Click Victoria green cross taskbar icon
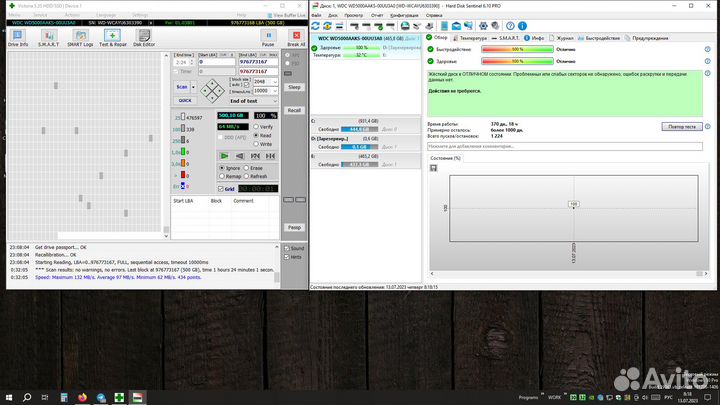Screen dimensions: 720x405 119,397
